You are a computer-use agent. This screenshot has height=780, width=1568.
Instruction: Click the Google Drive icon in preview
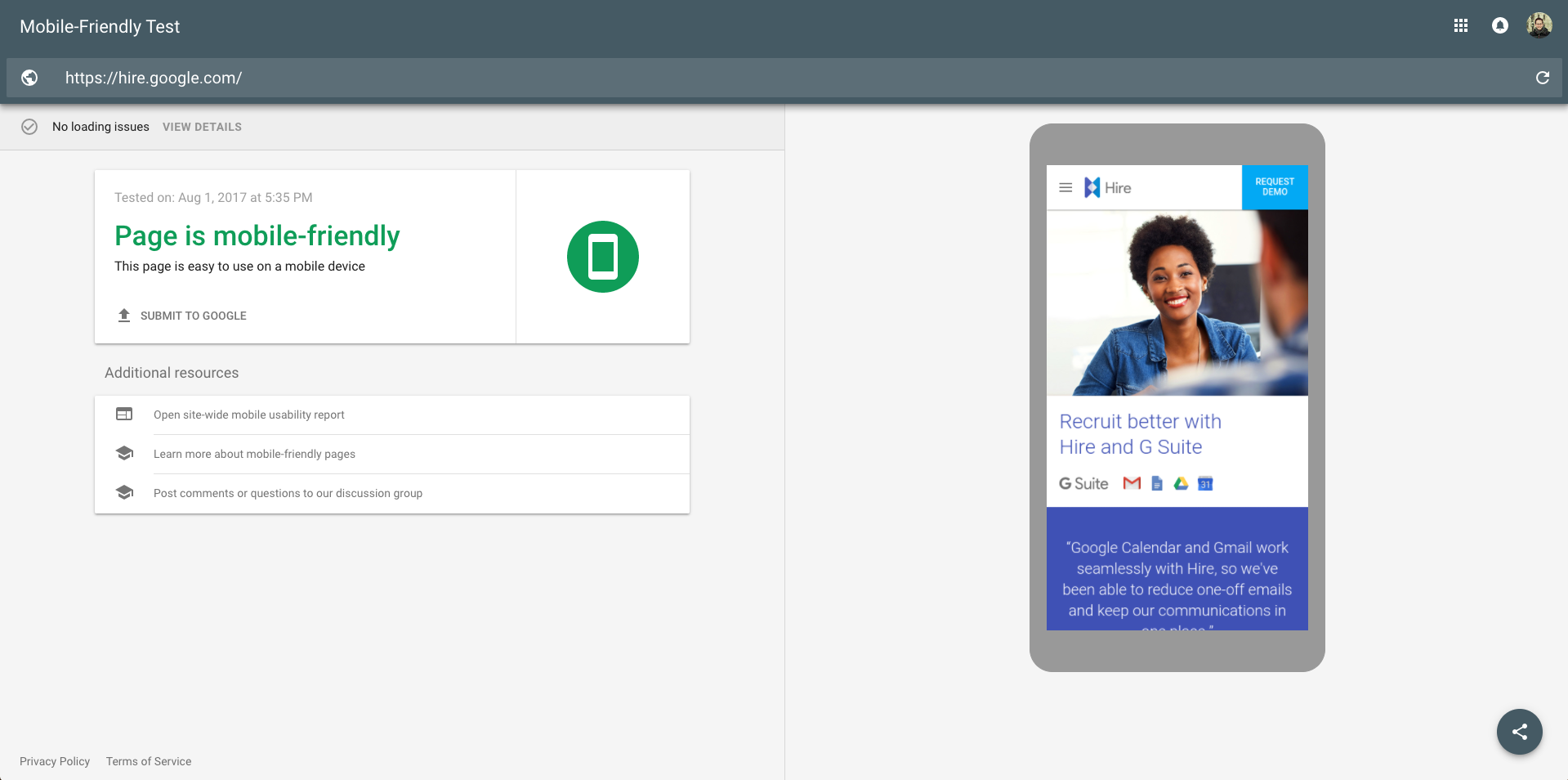(1181, 483)
